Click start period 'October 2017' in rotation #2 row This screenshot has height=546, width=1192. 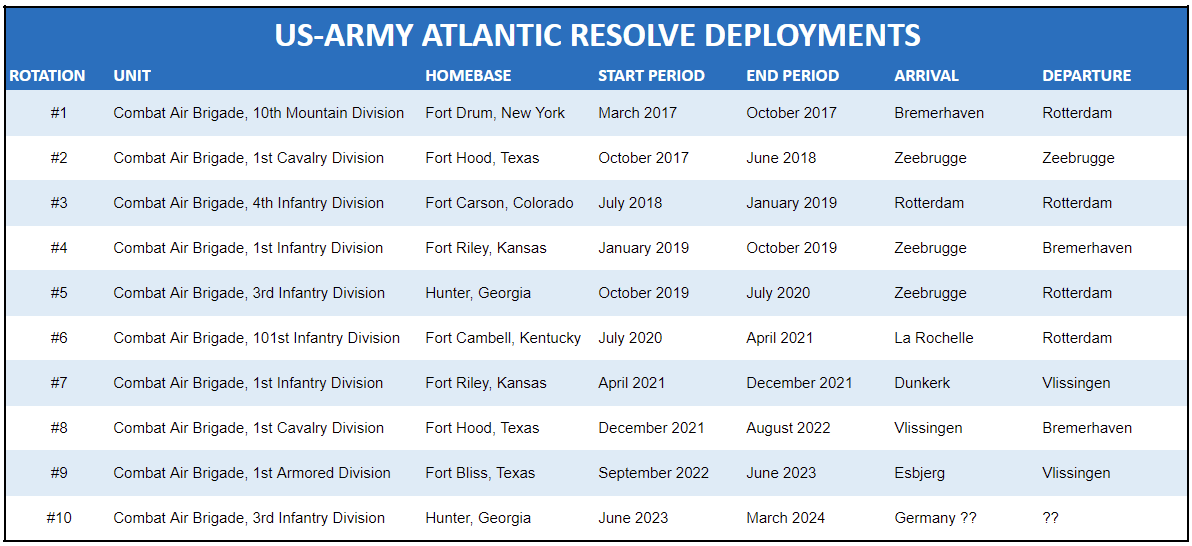point(644,158)
